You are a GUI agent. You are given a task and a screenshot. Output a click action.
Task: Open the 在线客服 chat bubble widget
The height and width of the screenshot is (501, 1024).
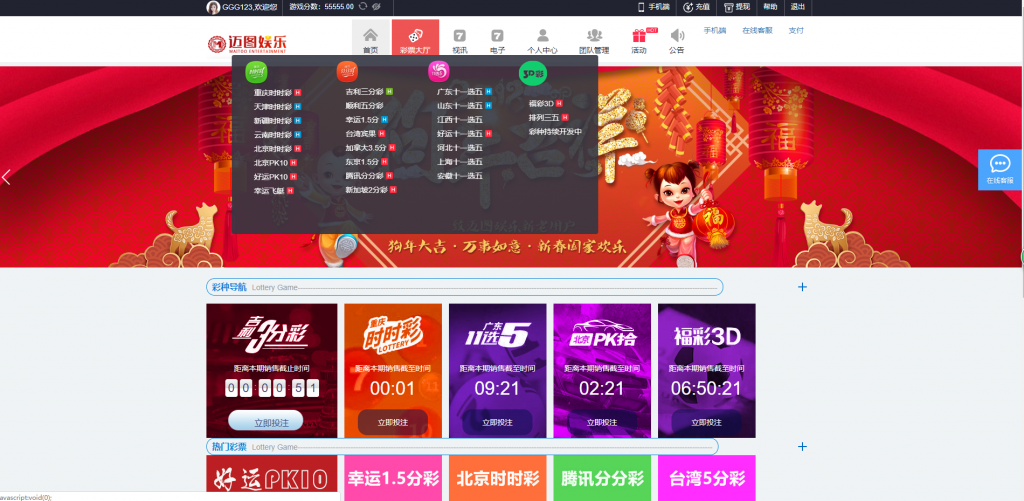pyautogui.click(x=999, y=168)
